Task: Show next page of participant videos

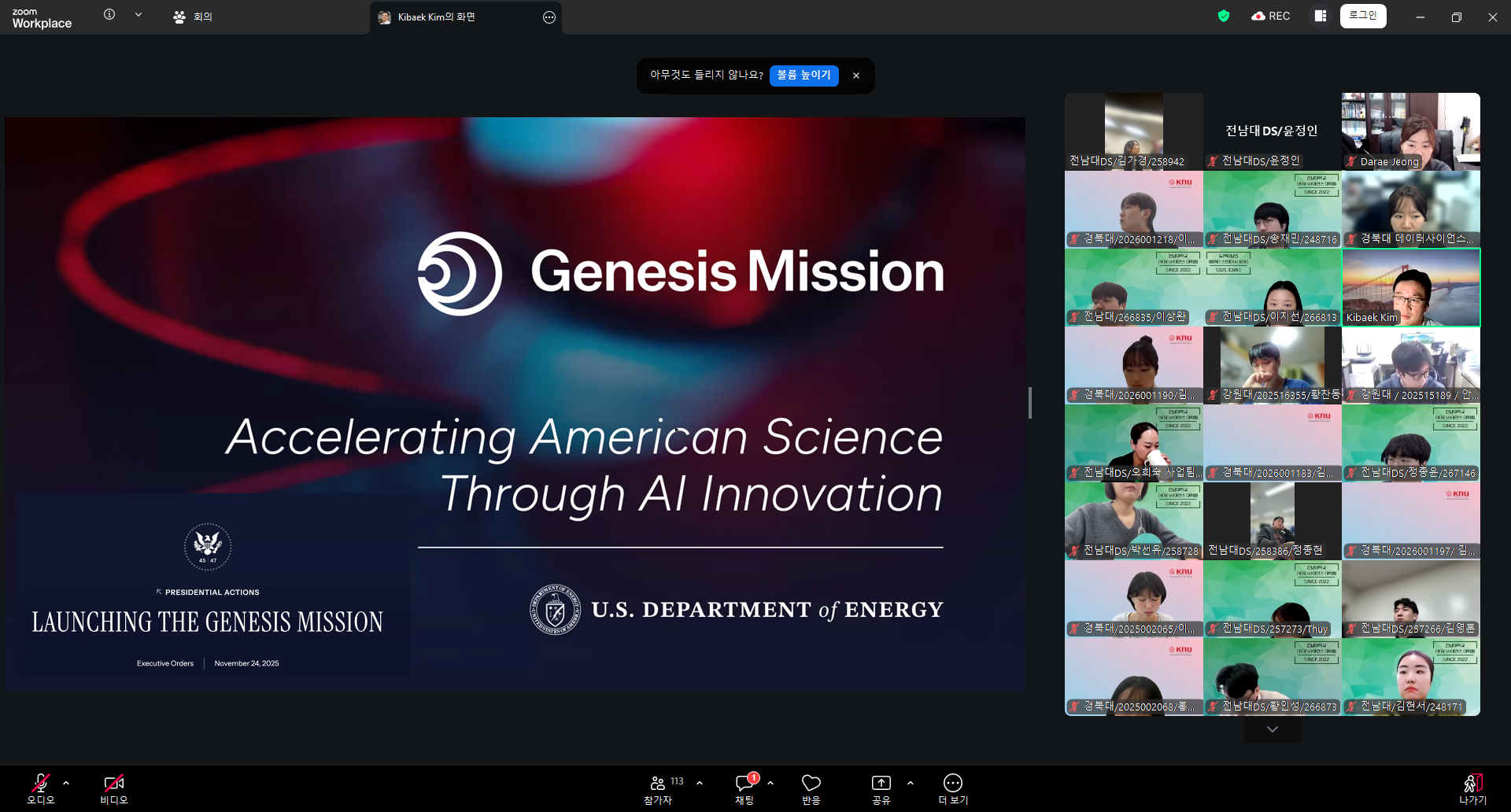Action: [1272, 729]
